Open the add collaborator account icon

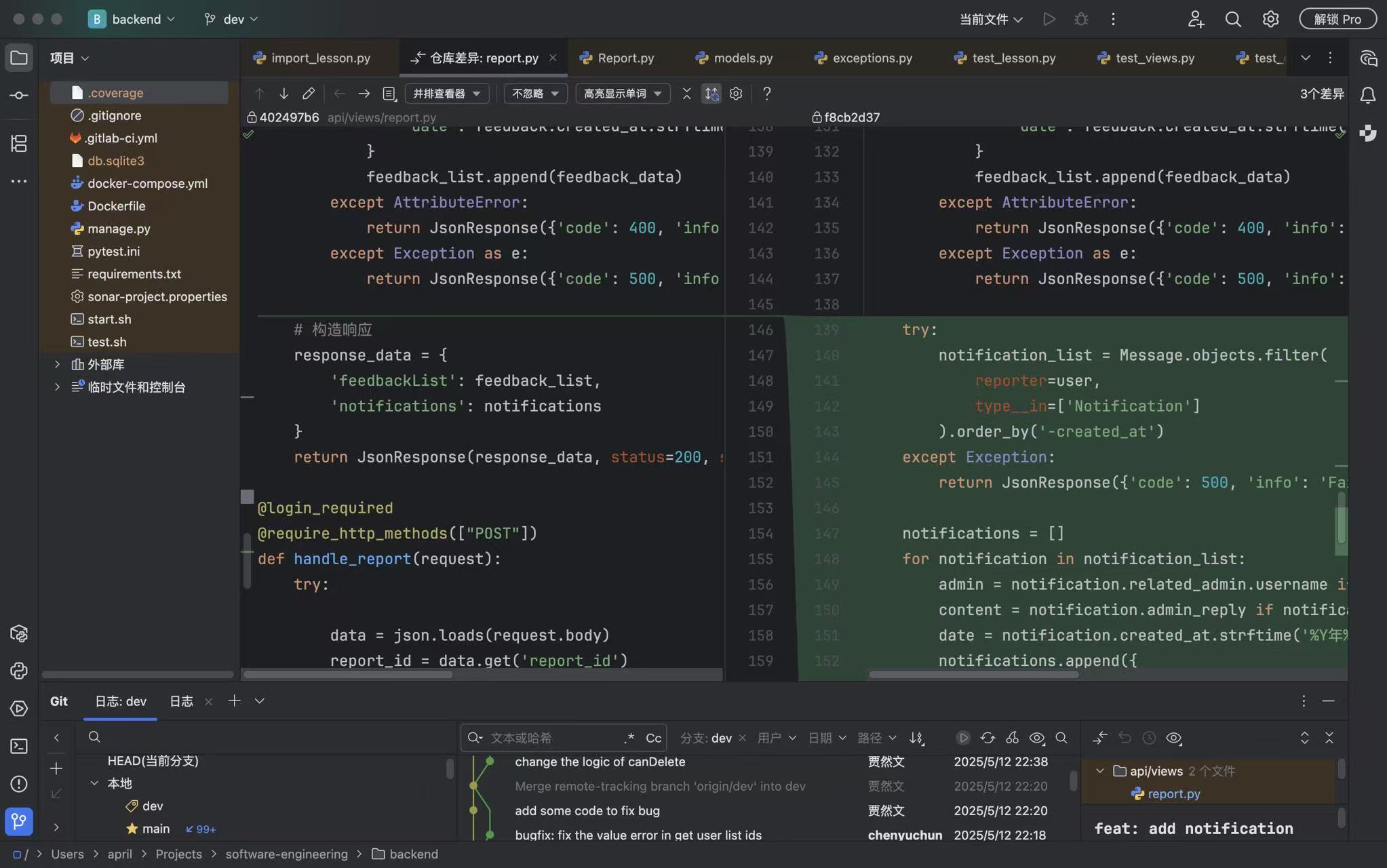1196,19
